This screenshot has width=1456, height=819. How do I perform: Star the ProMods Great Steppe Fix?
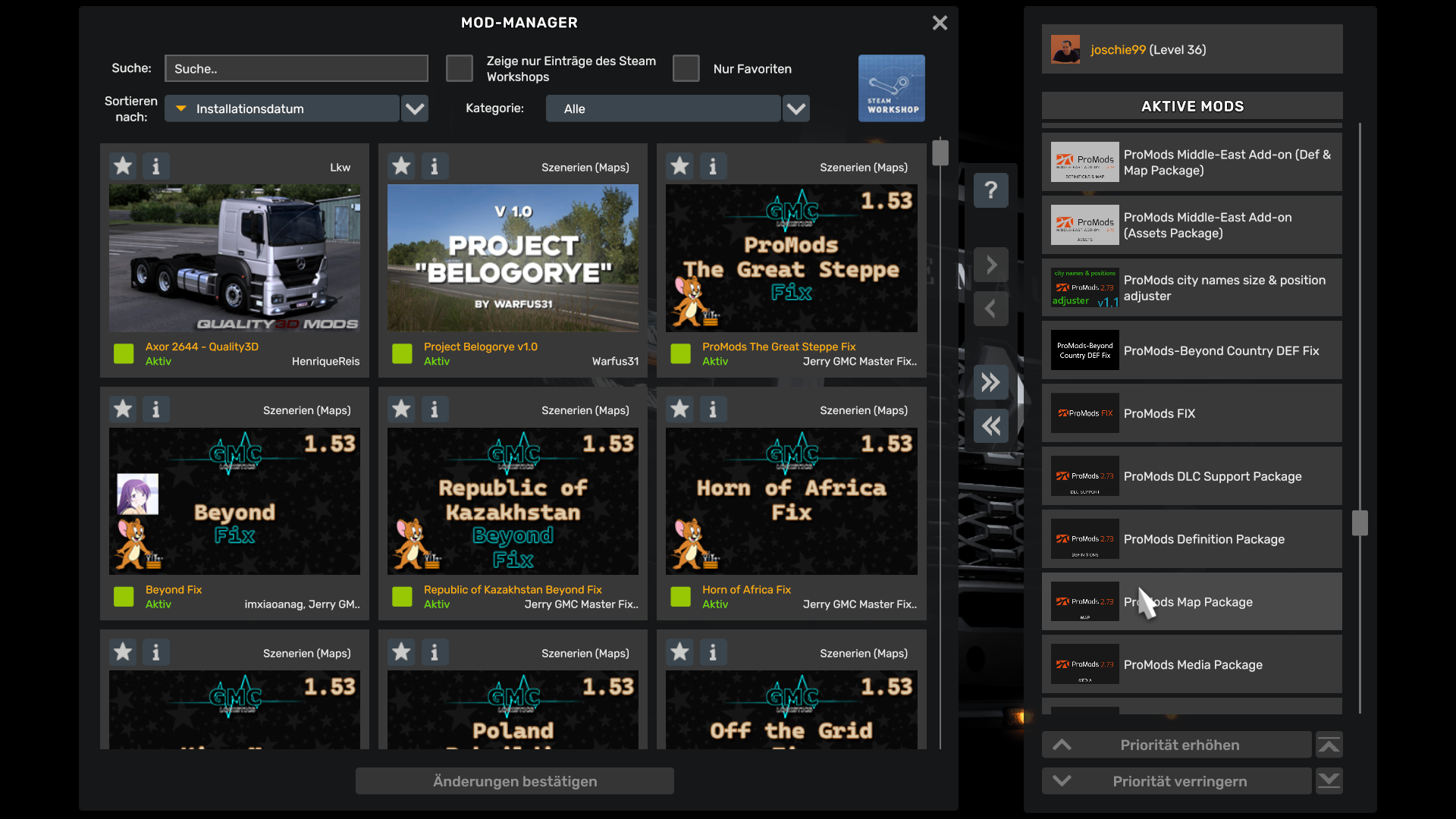pos(679,166)
